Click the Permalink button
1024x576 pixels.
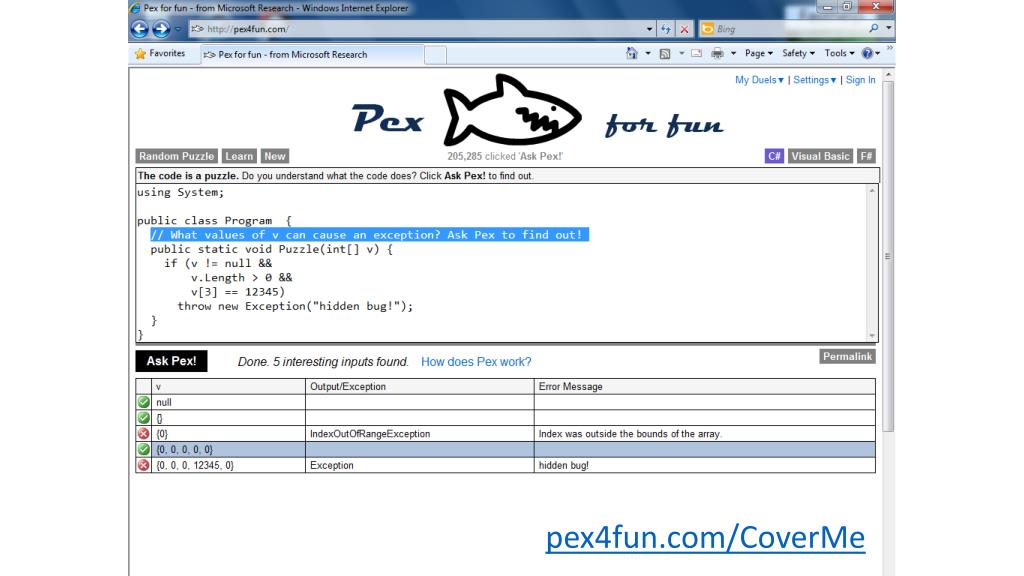click(847, 357)
